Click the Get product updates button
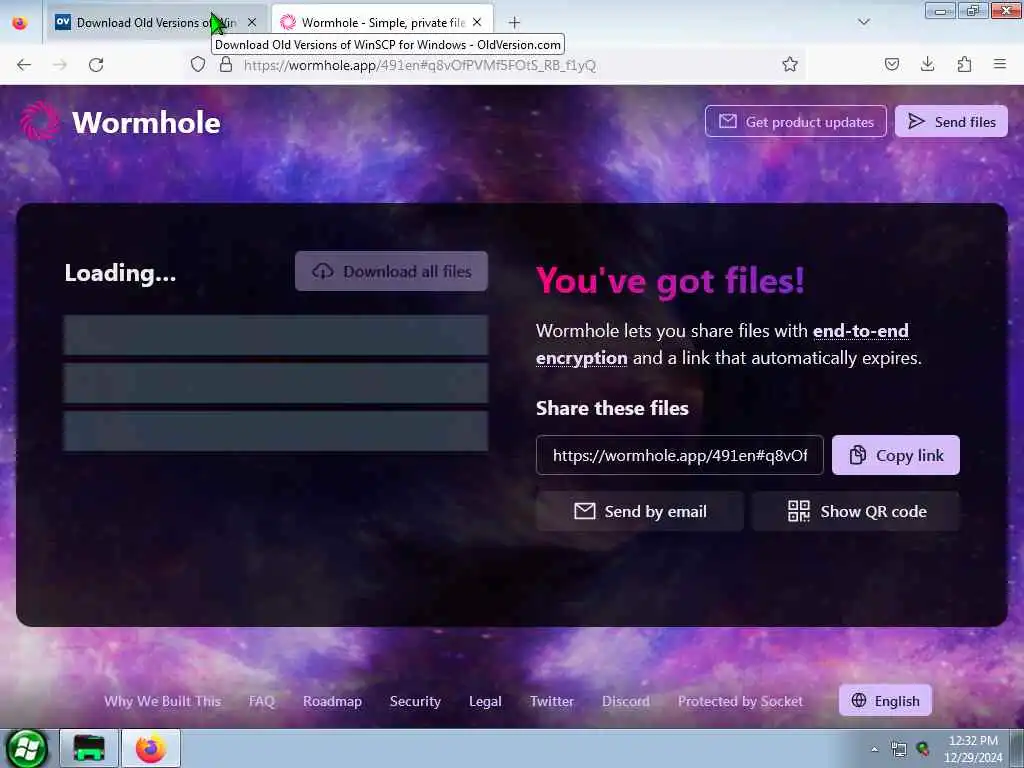 coord(795,121)
